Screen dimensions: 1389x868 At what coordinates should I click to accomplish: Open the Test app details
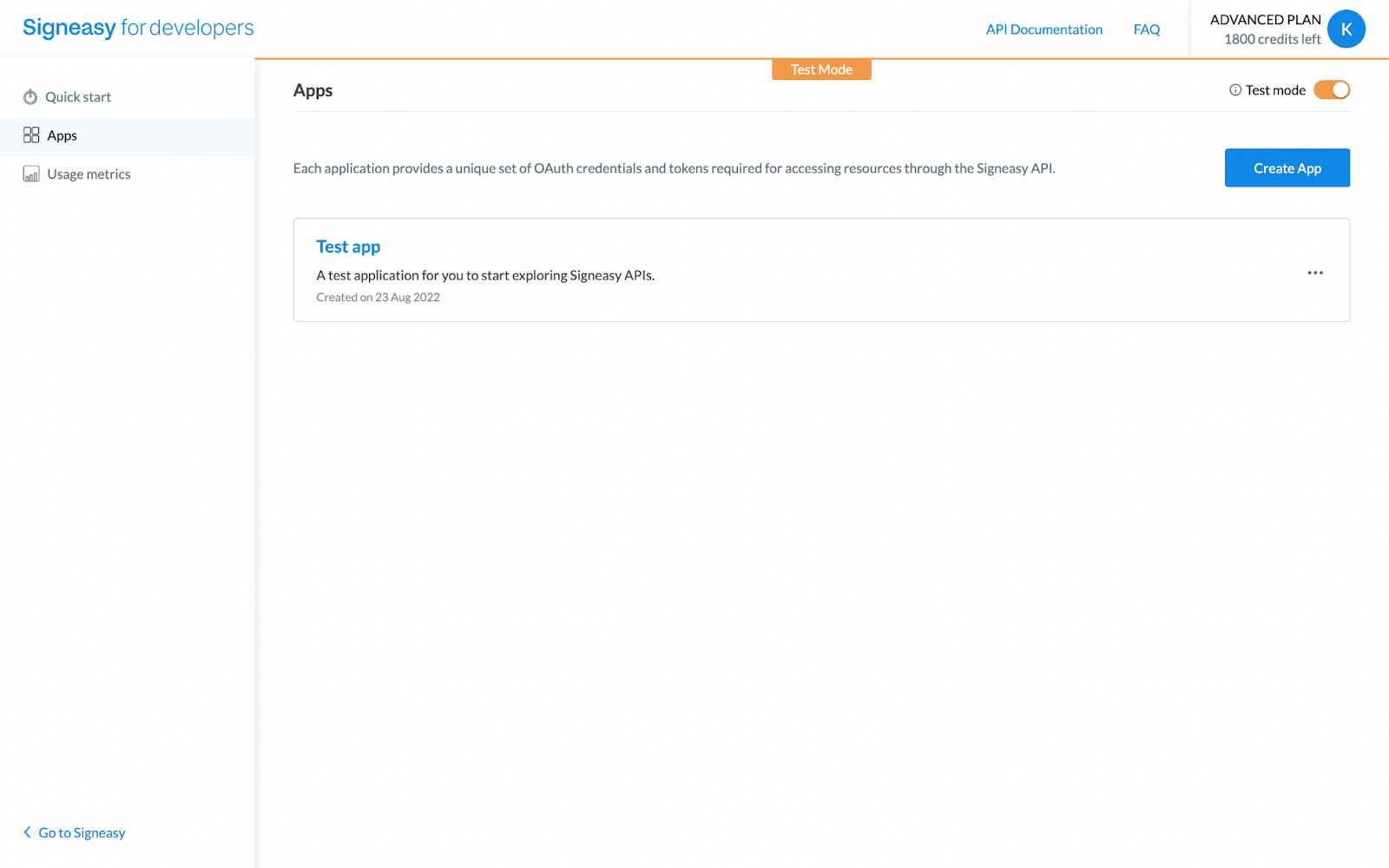point(347,247)
